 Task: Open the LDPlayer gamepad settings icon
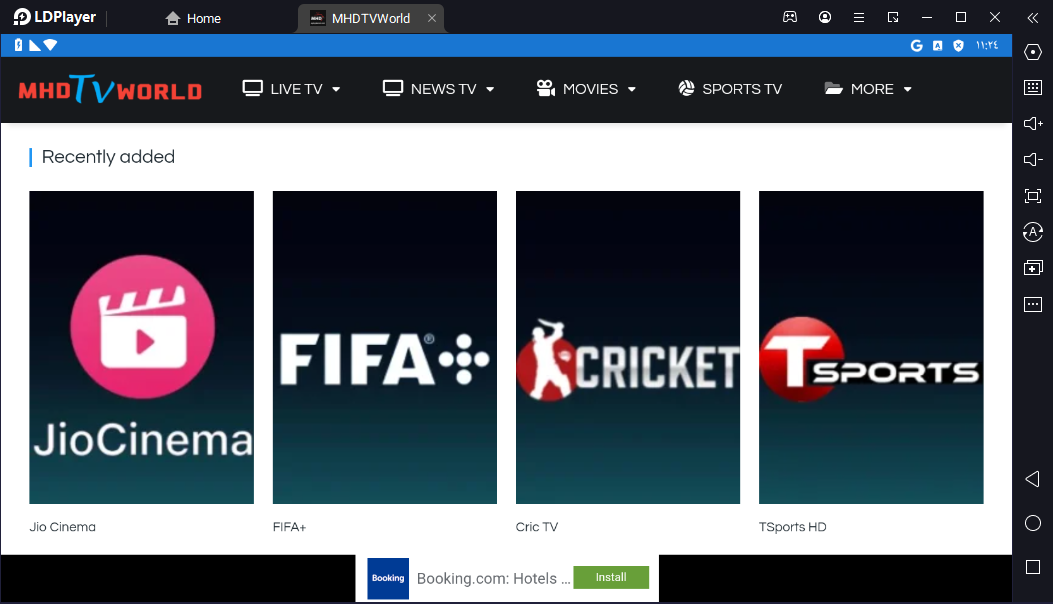click(790, 17)
